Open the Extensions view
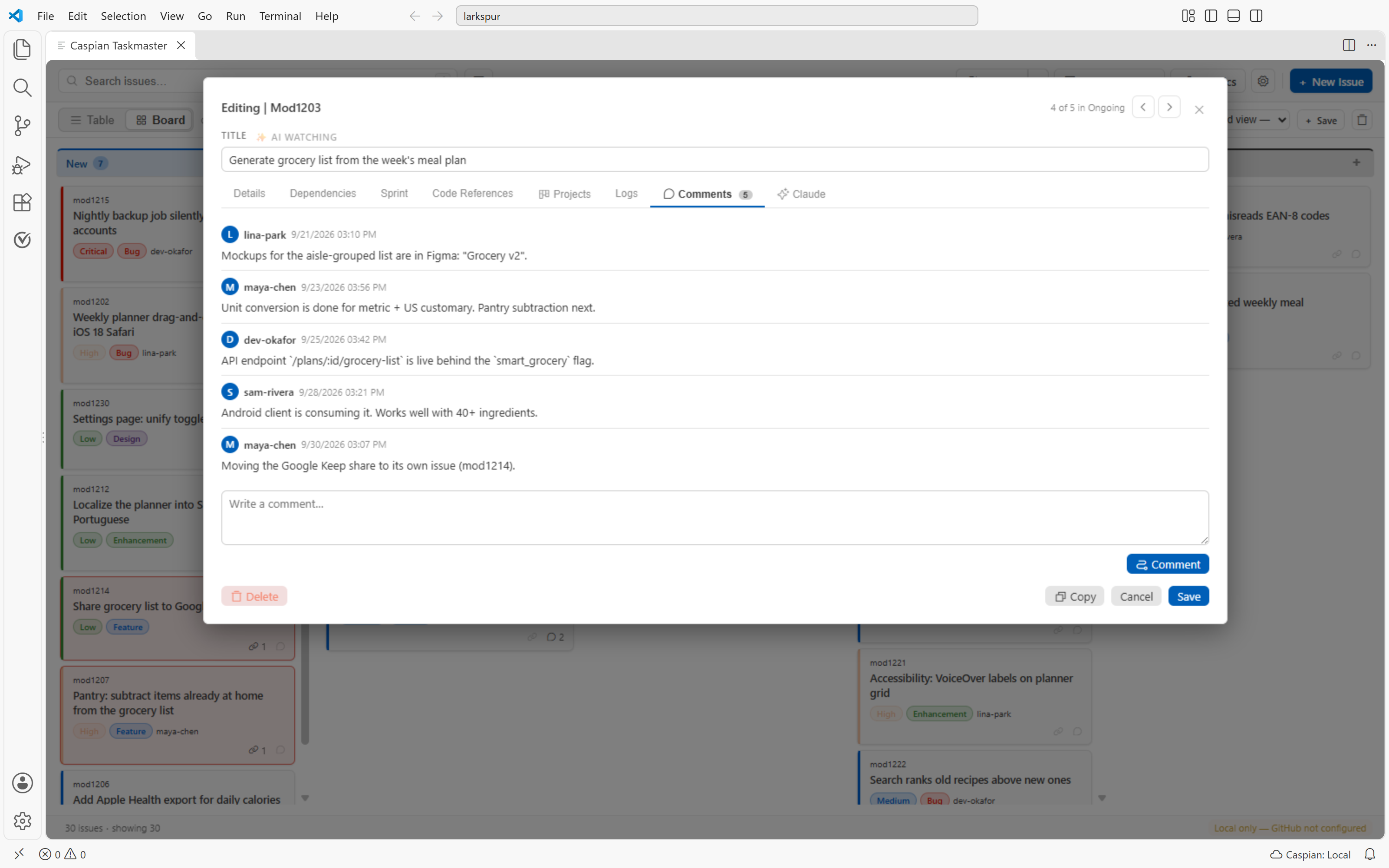Viewport: 1389px width, 868px height. [22, 202]
